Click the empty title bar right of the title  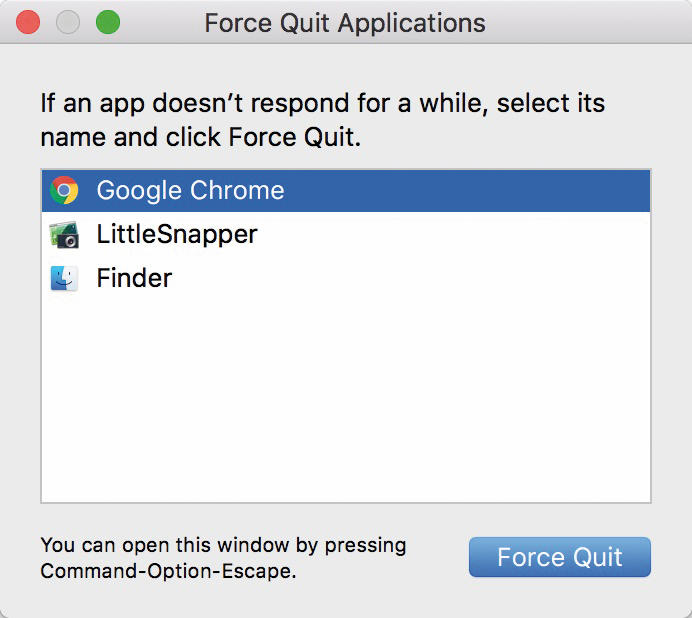coord(587,22)
